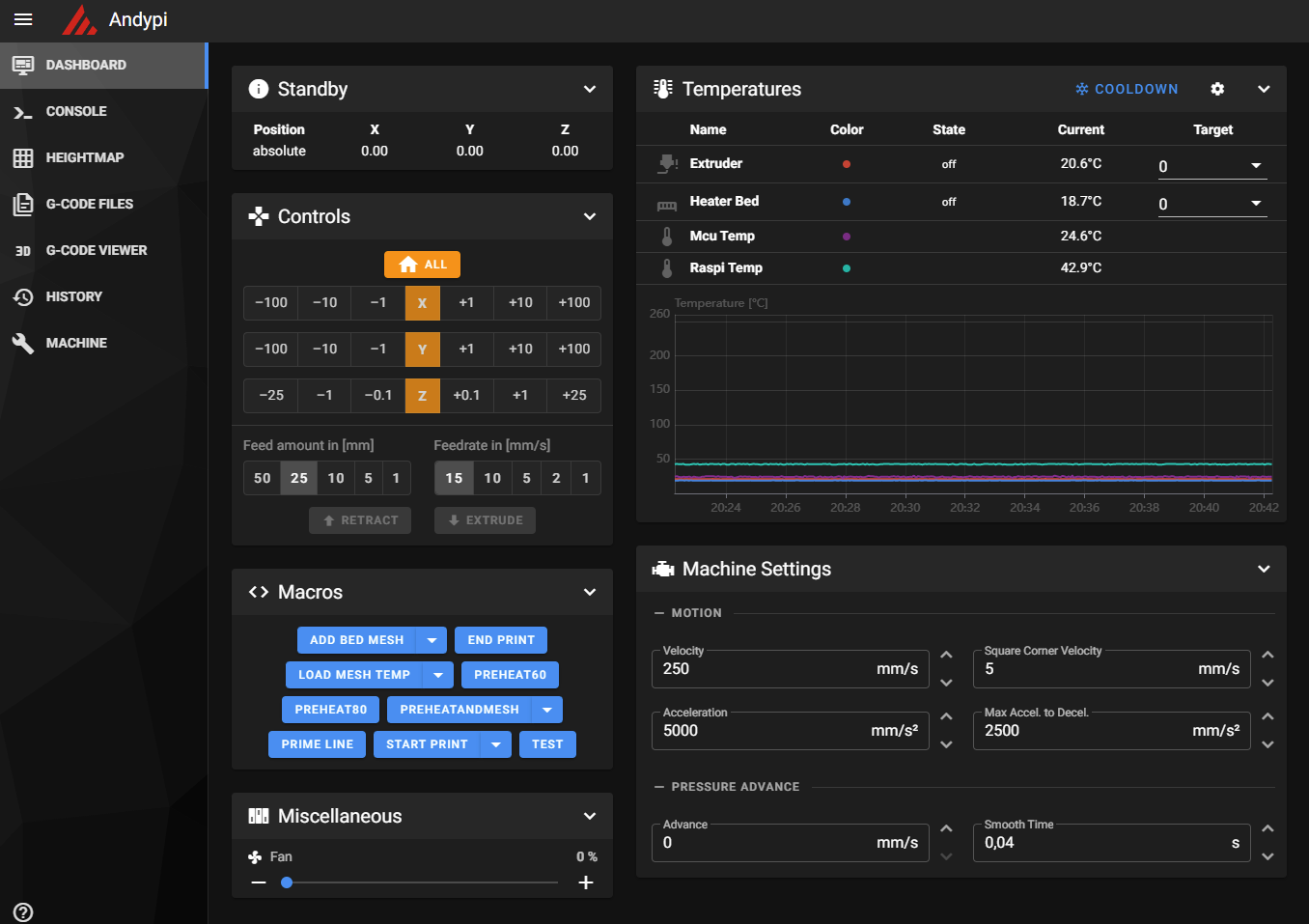Toggle Extruder color dot in chart
The image size is (1309, 924).
click(x=847, y=164)
